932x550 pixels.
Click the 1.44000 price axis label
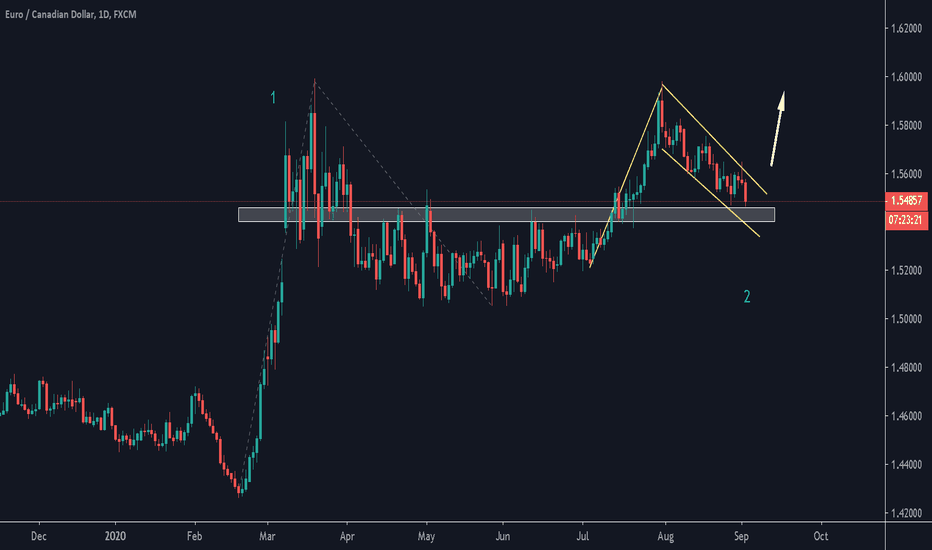[906, 464]
